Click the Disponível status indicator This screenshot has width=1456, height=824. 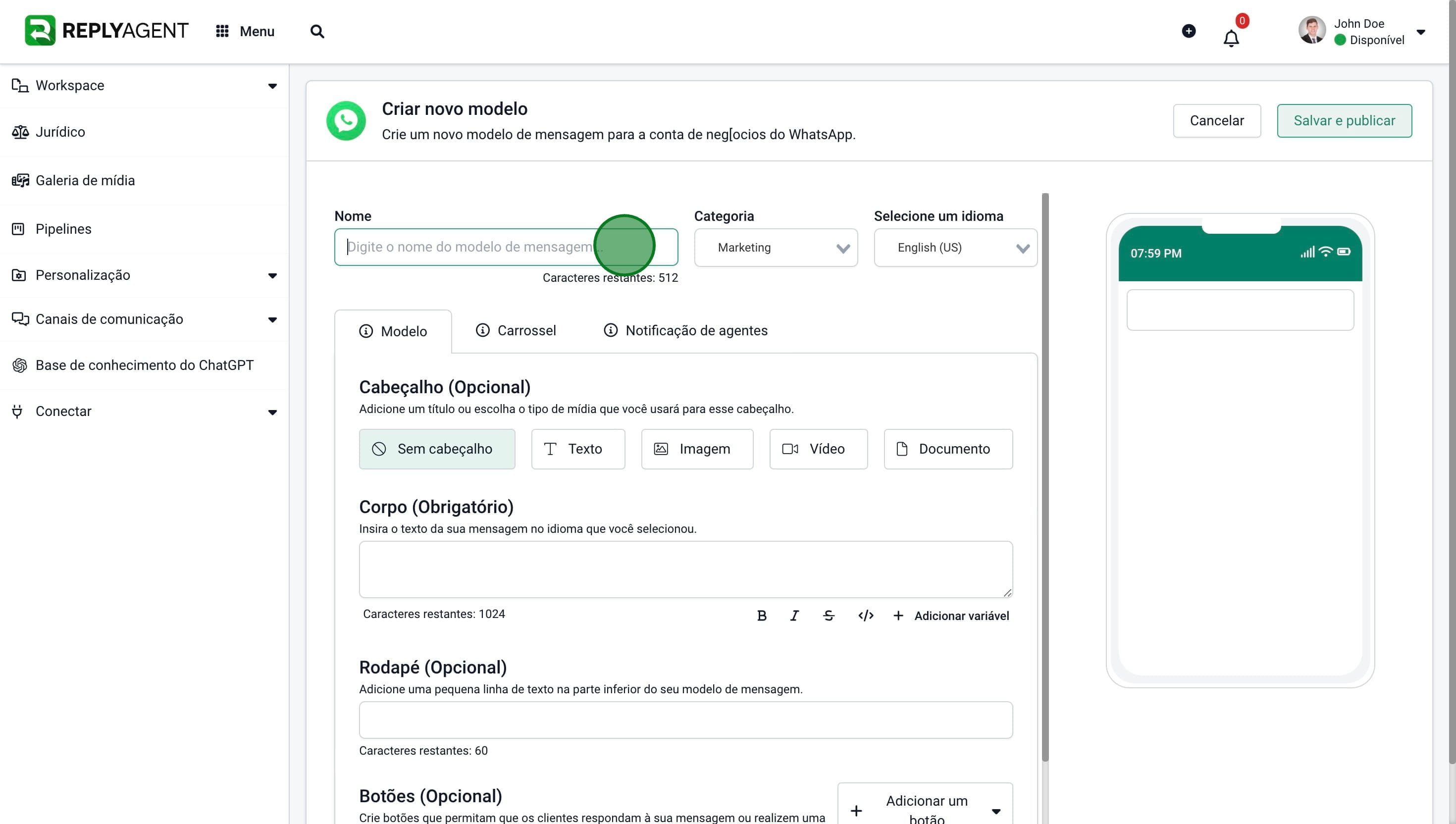pos(1340,40)
